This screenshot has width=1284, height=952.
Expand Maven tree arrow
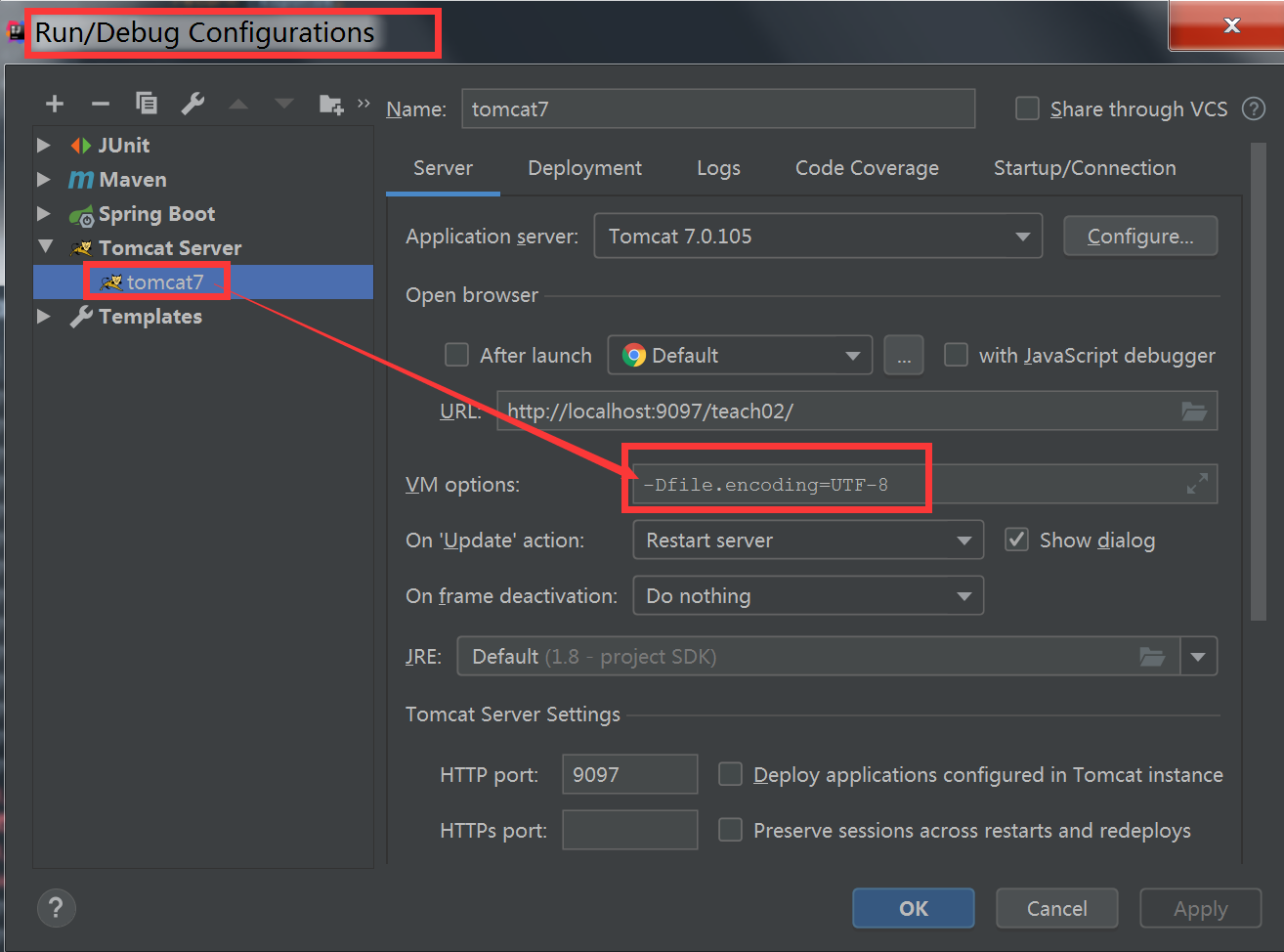(x=44, y=180)
